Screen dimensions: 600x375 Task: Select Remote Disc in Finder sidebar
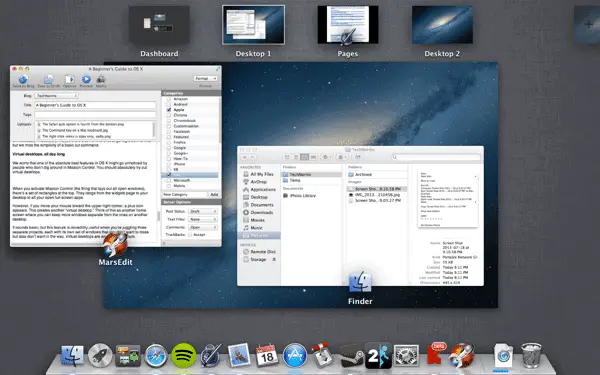click(259, 252)
